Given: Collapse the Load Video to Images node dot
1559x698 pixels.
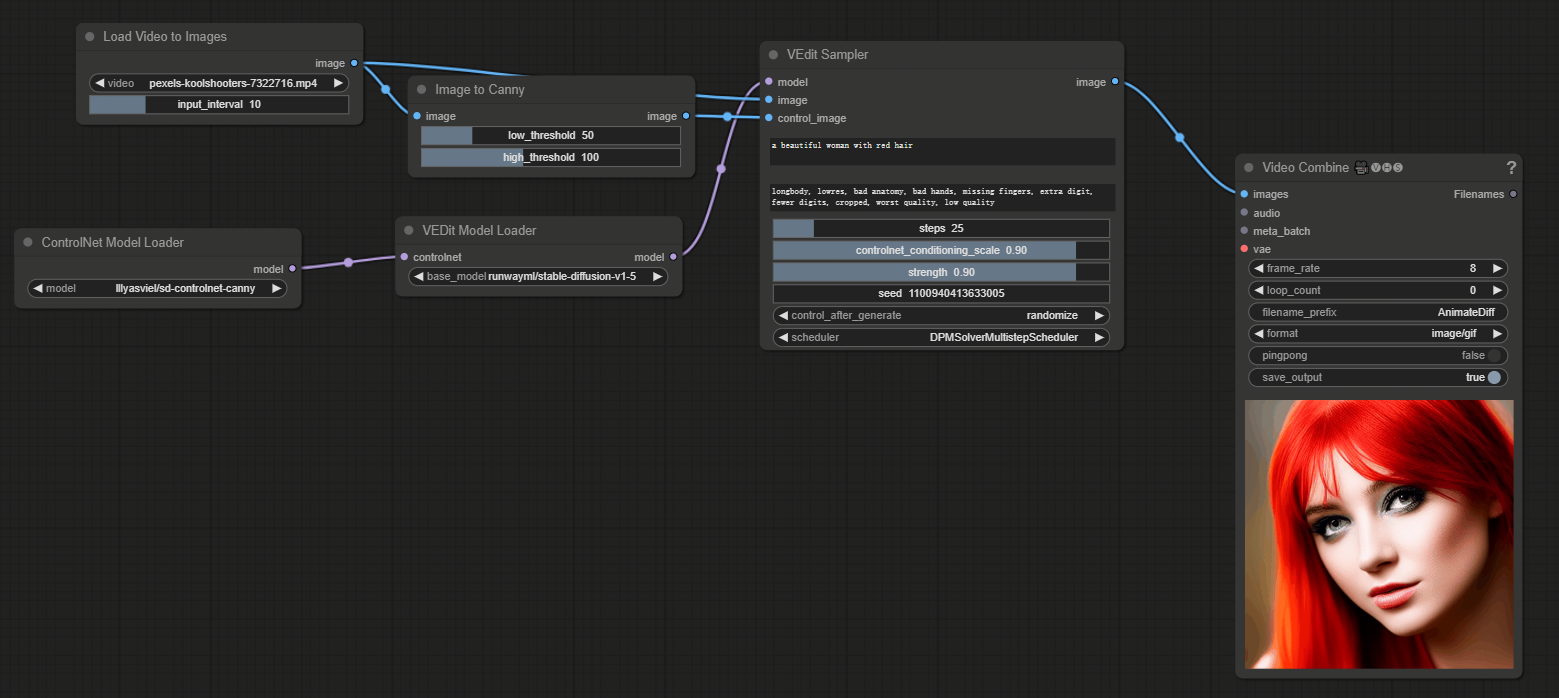Looking at the screenshot, I should tap(90, 37).
